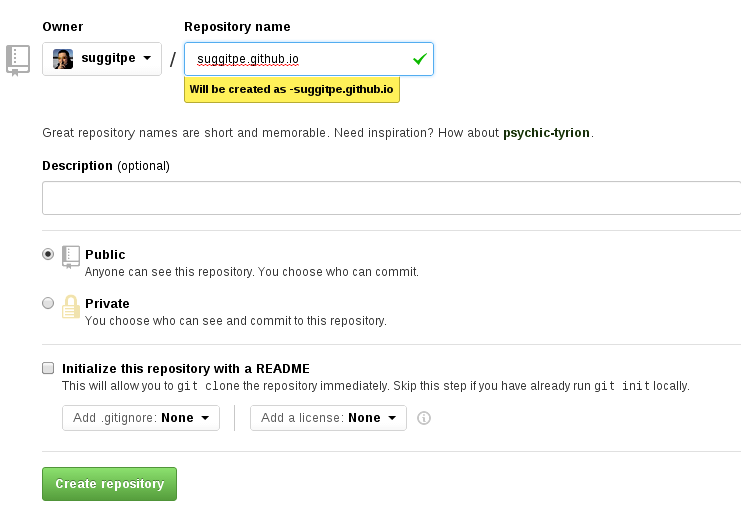Select the Private visibility radio button

(48, 304)
